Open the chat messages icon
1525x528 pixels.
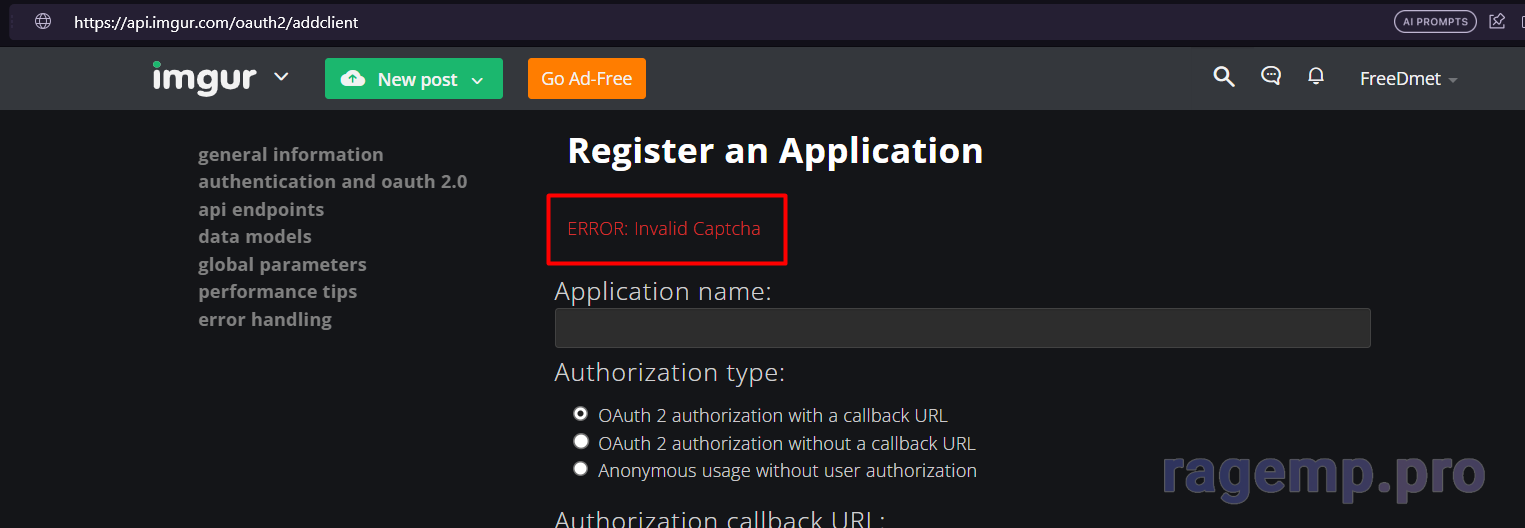tap(1271, 76)
